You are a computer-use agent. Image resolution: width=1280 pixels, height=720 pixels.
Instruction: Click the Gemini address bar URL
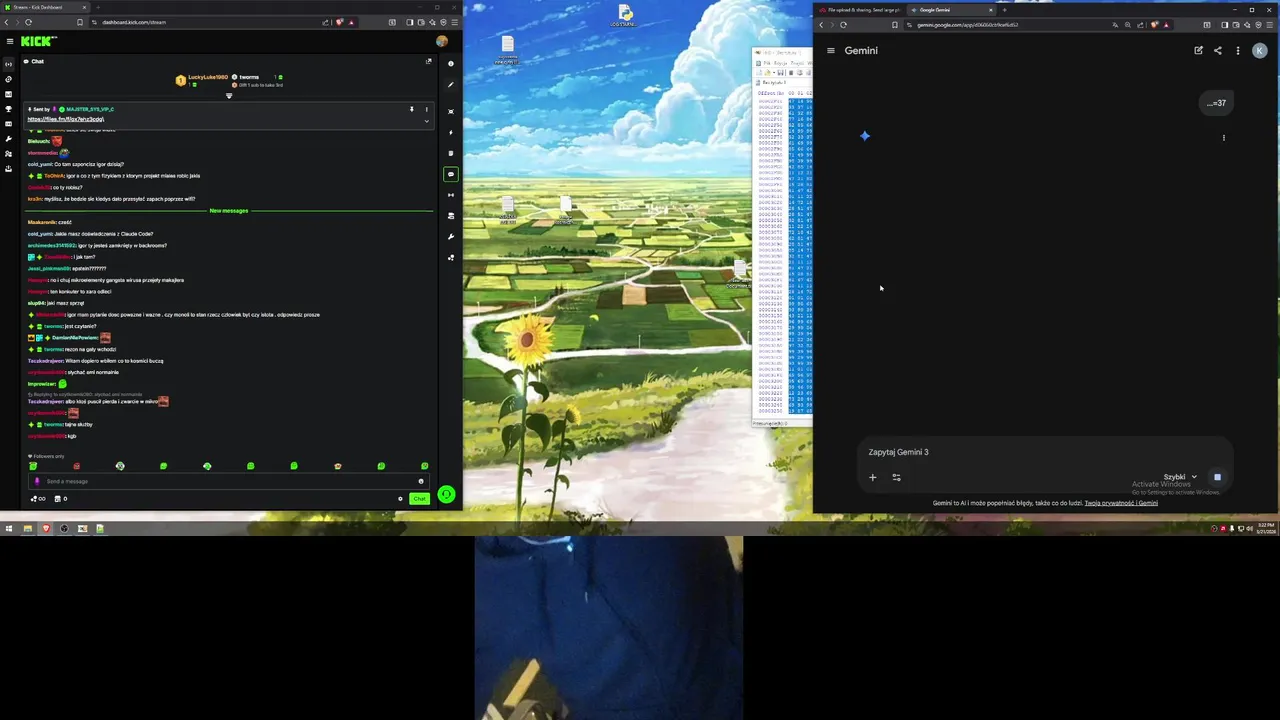pyautogui.click(x=967, y=25)
